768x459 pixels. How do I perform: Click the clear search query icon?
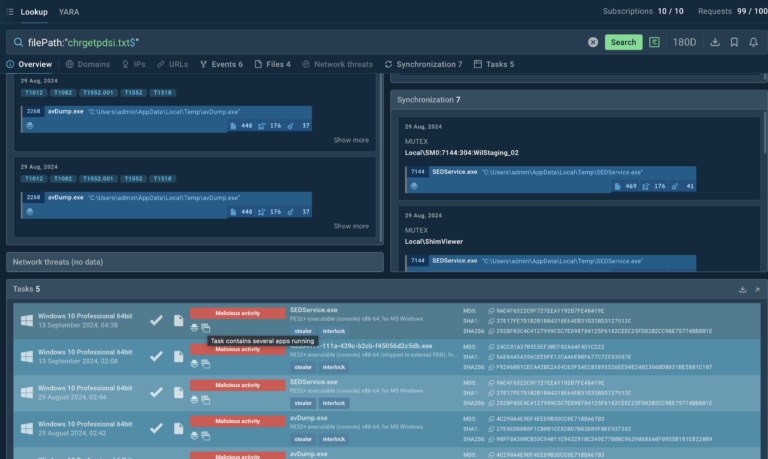click(593, 42)
